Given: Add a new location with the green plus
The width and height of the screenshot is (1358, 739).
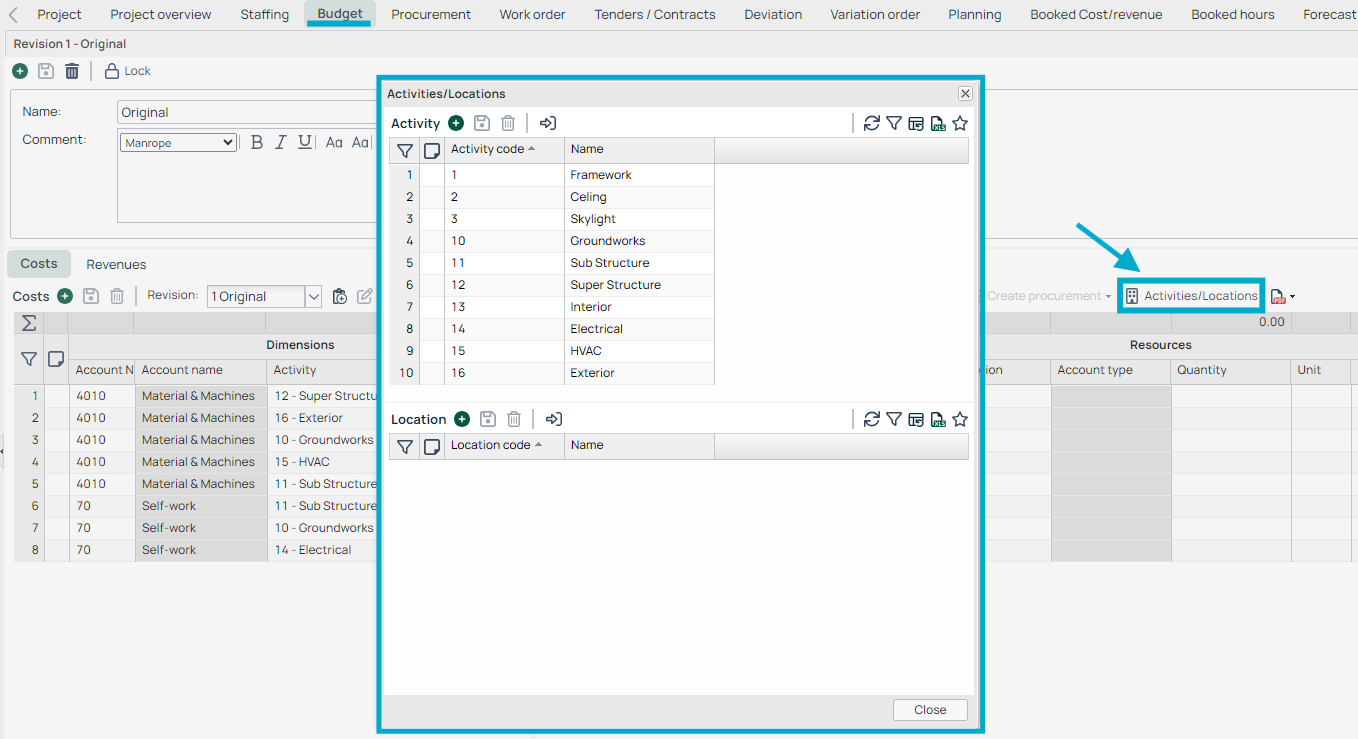Looking at the screenshot, I should tap(462, 419).
